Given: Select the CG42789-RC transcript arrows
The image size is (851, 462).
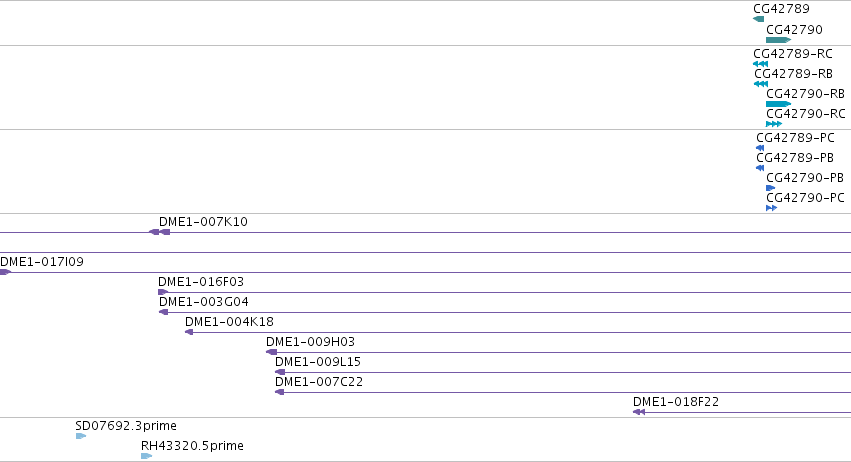Looking at the screenshot, I should coord(761,64).
